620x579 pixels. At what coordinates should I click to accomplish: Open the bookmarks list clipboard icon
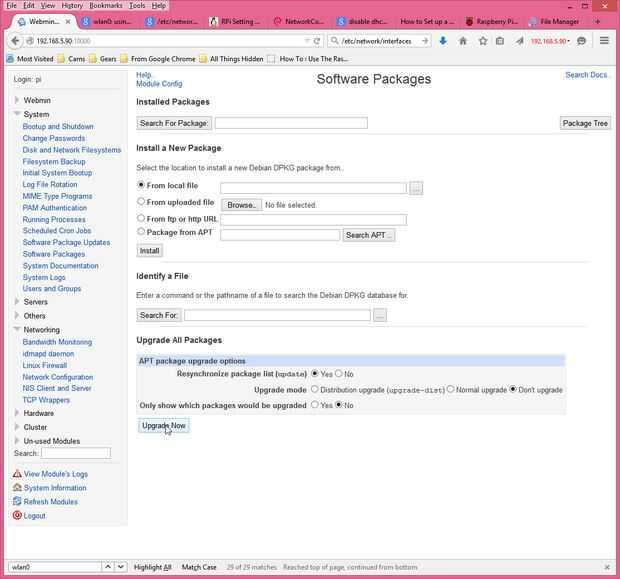(x=500, y=41)
